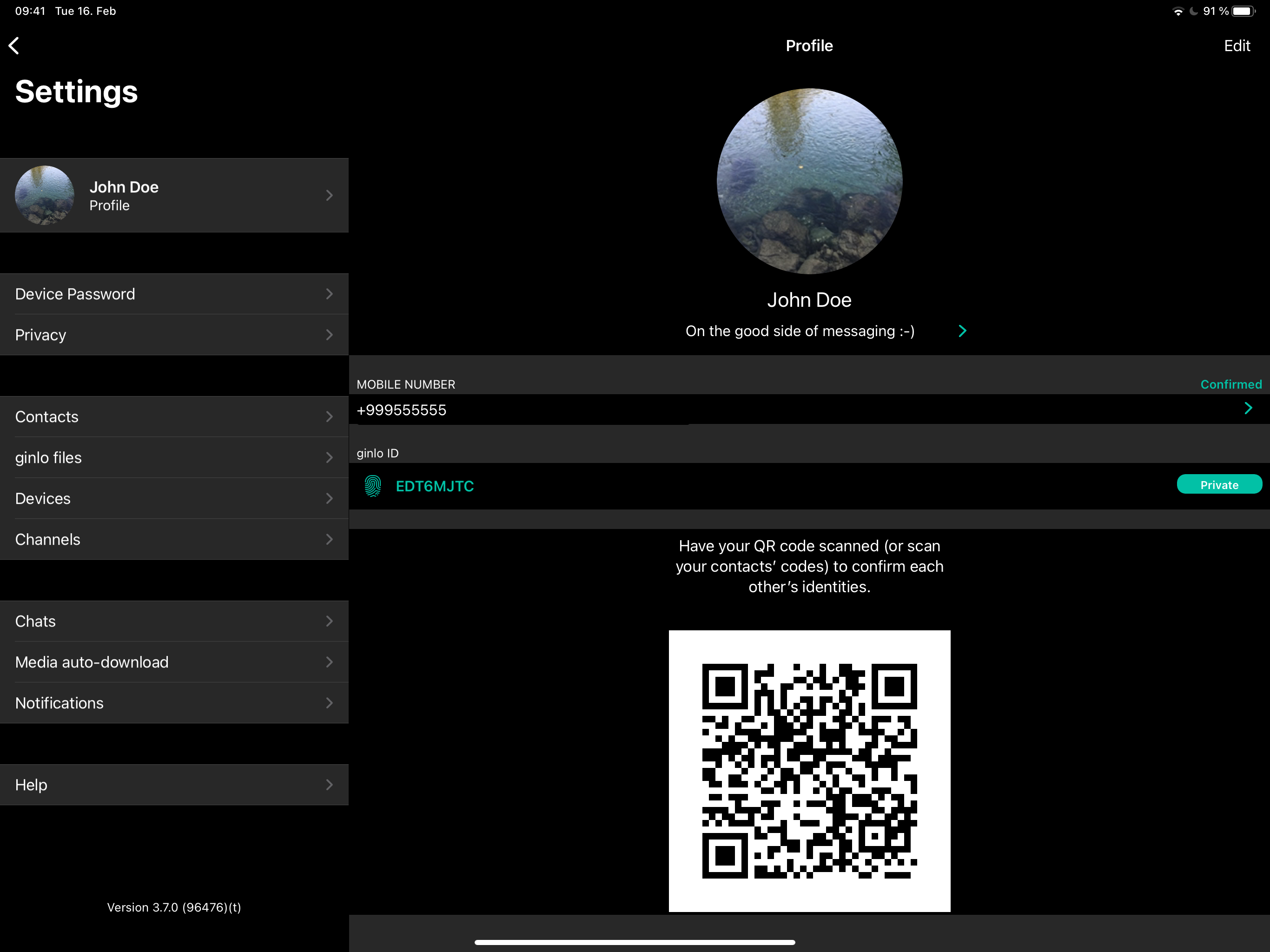The image size is (1270, 952).
Task: Tap the 09:41 clock in status bar
Action: tap(30, 12)
